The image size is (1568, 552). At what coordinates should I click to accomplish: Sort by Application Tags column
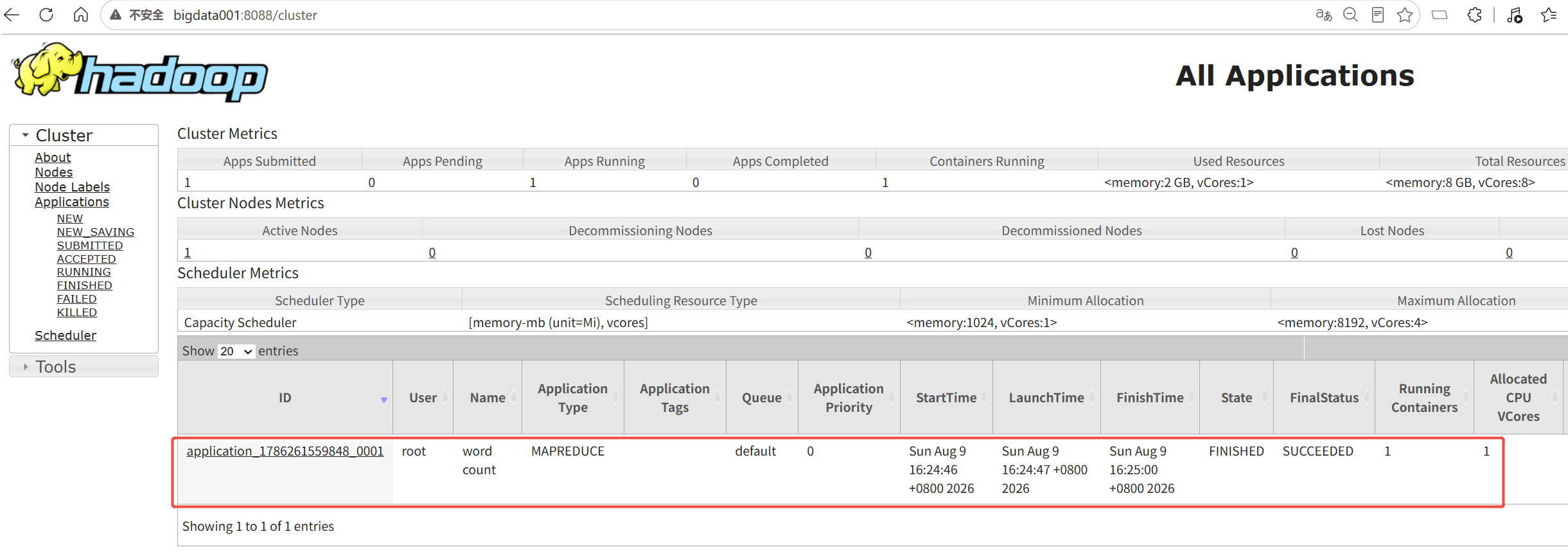tap(675, 398)
